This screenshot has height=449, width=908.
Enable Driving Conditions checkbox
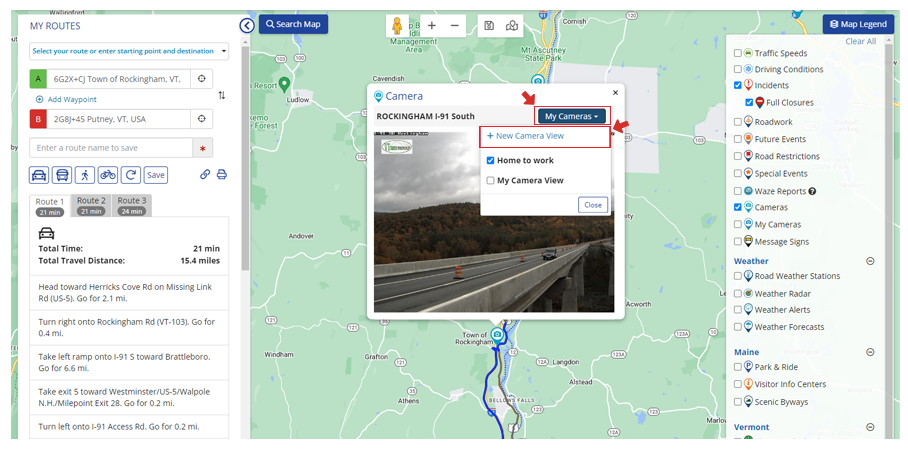(x=738, y=69)
